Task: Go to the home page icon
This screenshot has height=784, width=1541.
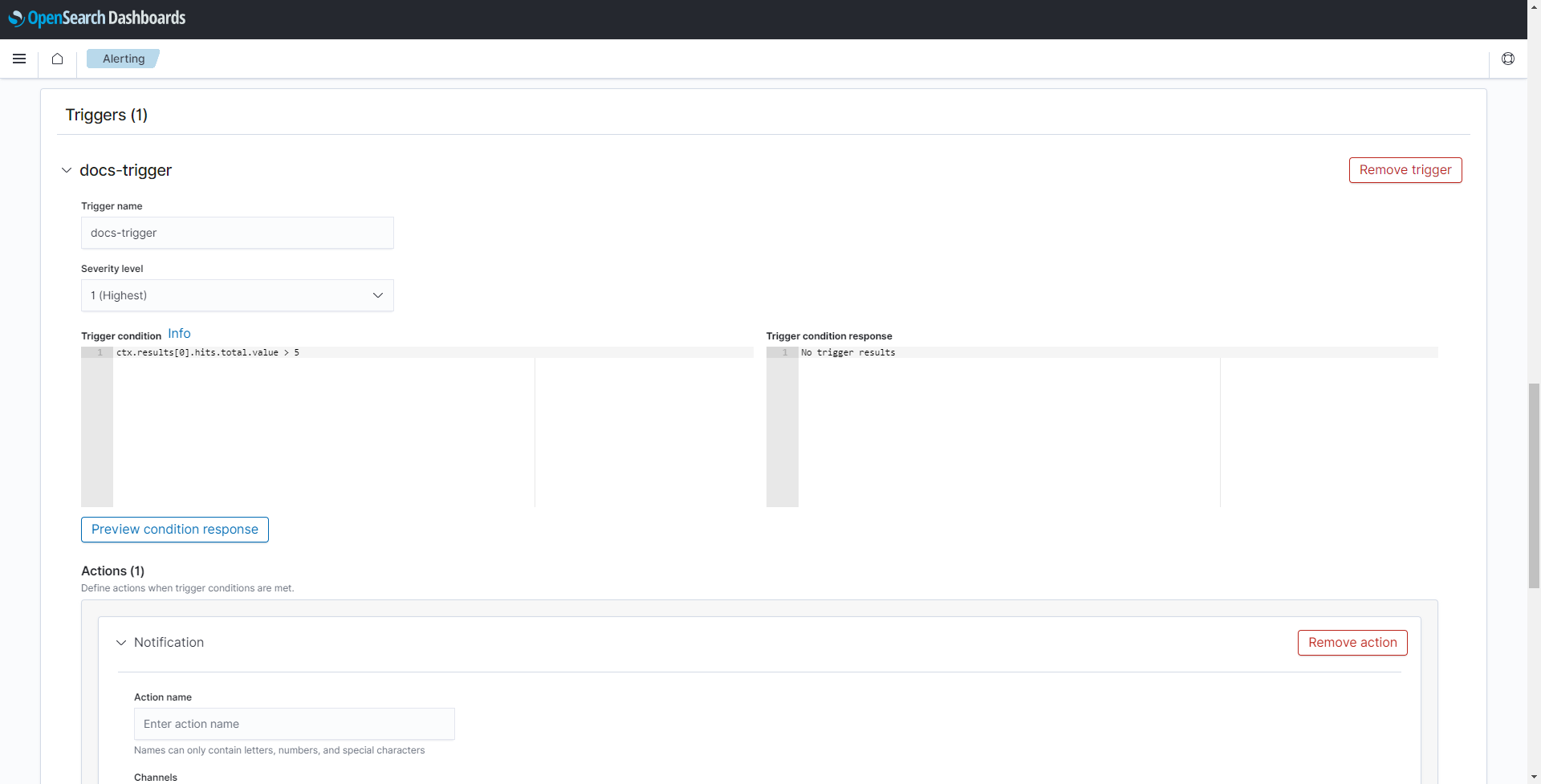Action: pyautogui.click(x=57, y=59)
